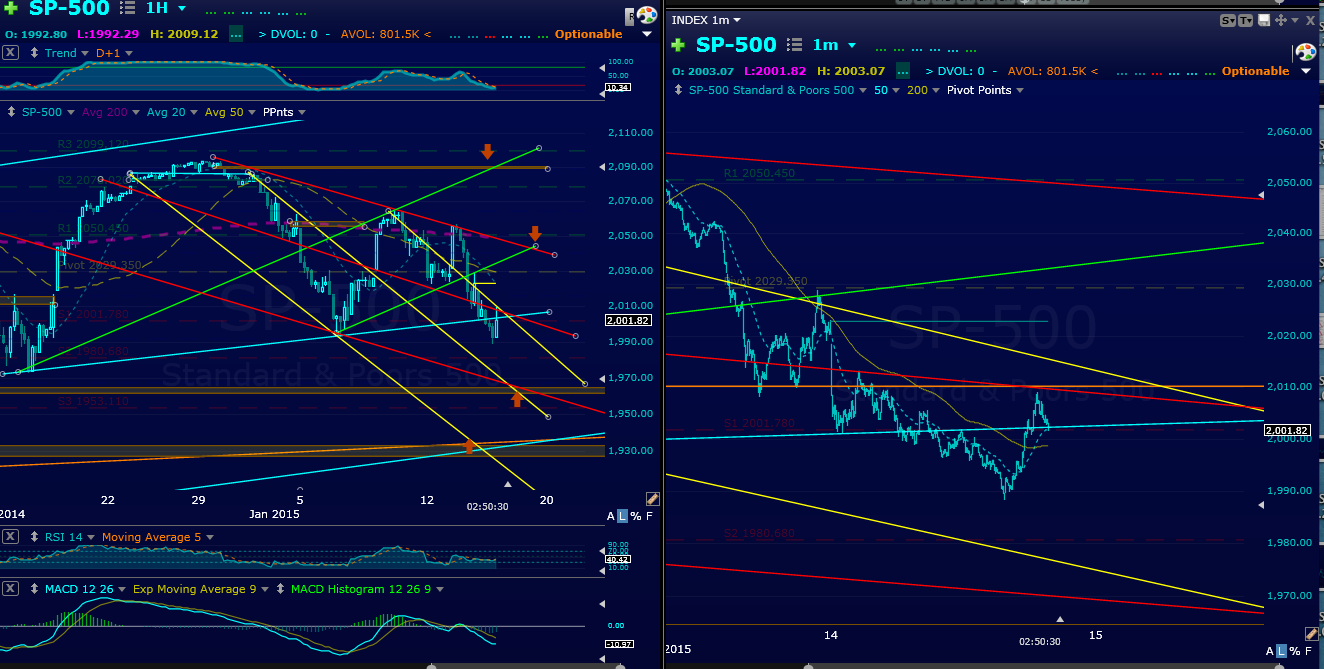
Task: Click the SP-500 symbol title in the 1m chart
Action: pos(736,45)
